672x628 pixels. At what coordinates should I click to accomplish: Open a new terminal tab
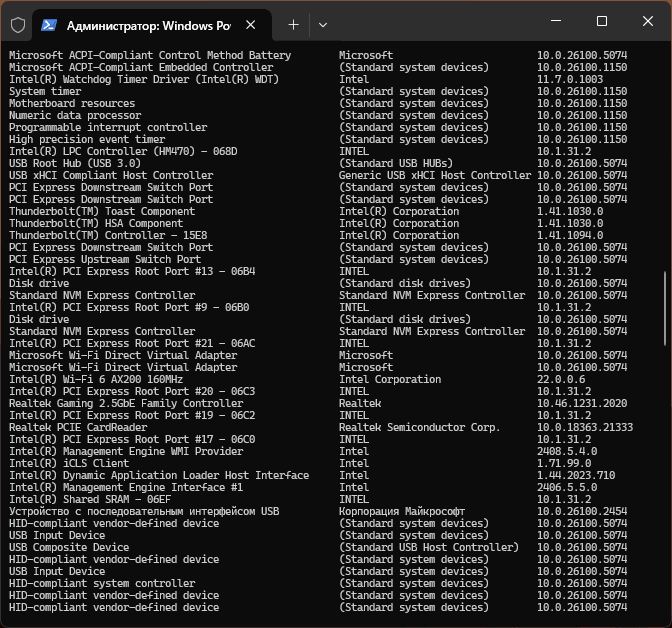293,24
